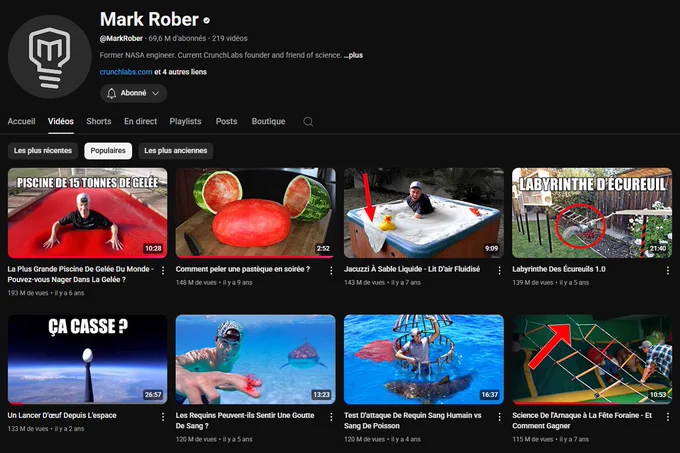The width and height of the screenshot is (680, 453).
Task: Click the 10:28 duration badge on jelly pool video
Action: [153, 248]
